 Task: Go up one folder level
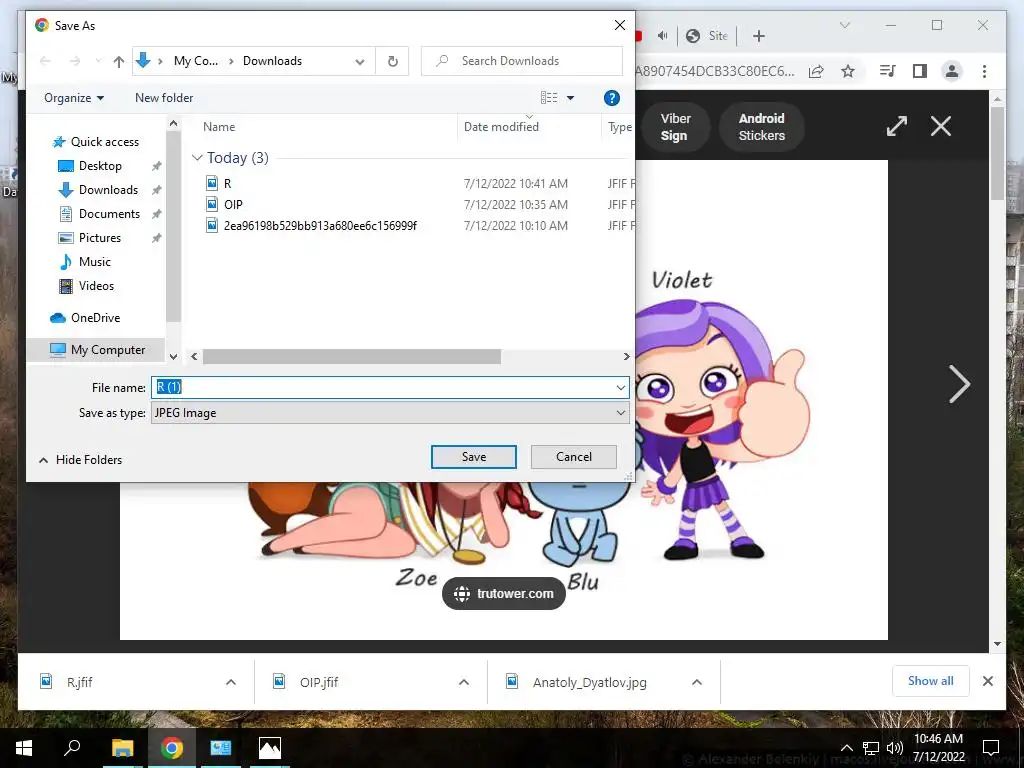[118, 61]
